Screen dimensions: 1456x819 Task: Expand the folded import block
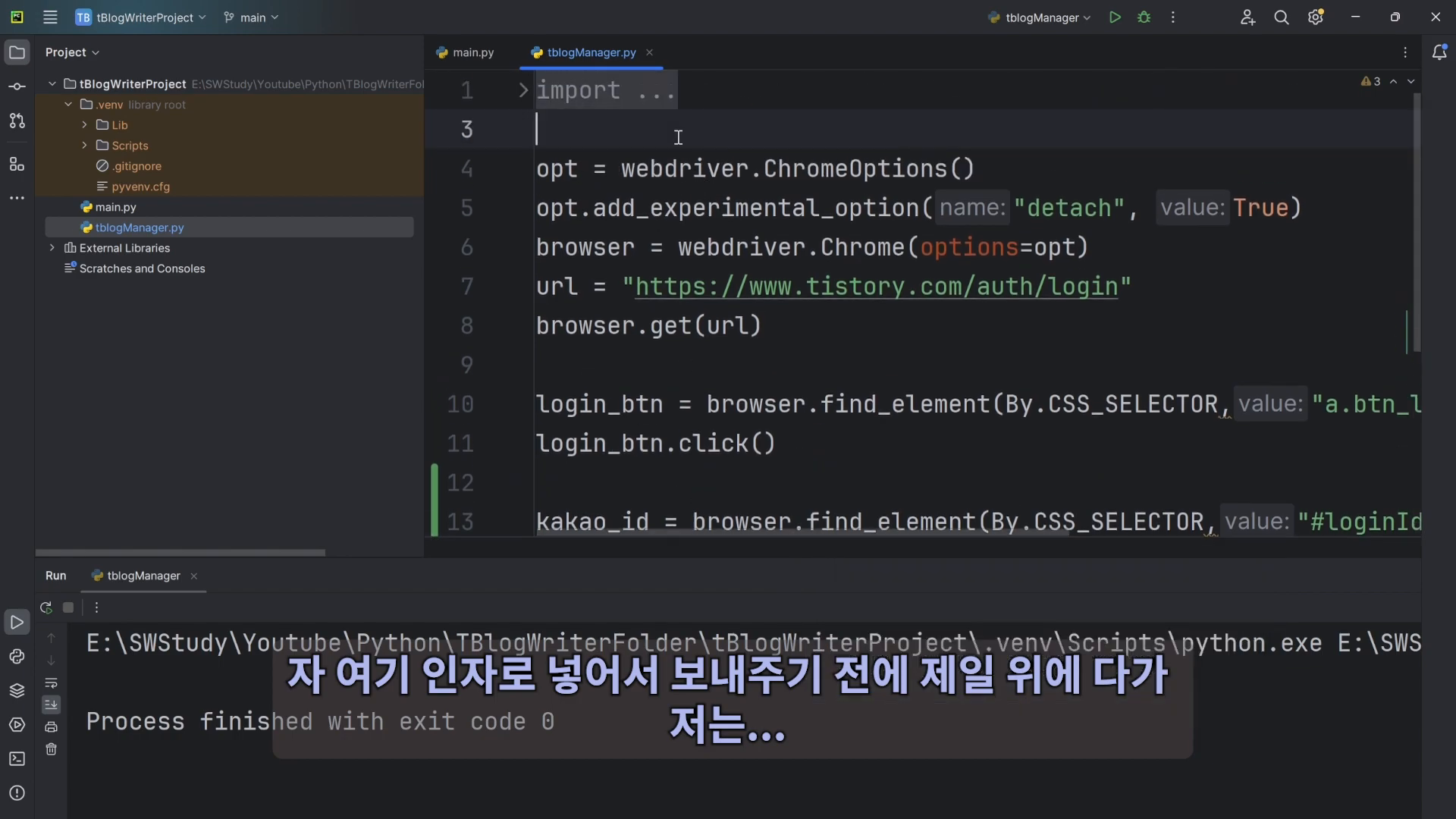(x=523, y=90)
